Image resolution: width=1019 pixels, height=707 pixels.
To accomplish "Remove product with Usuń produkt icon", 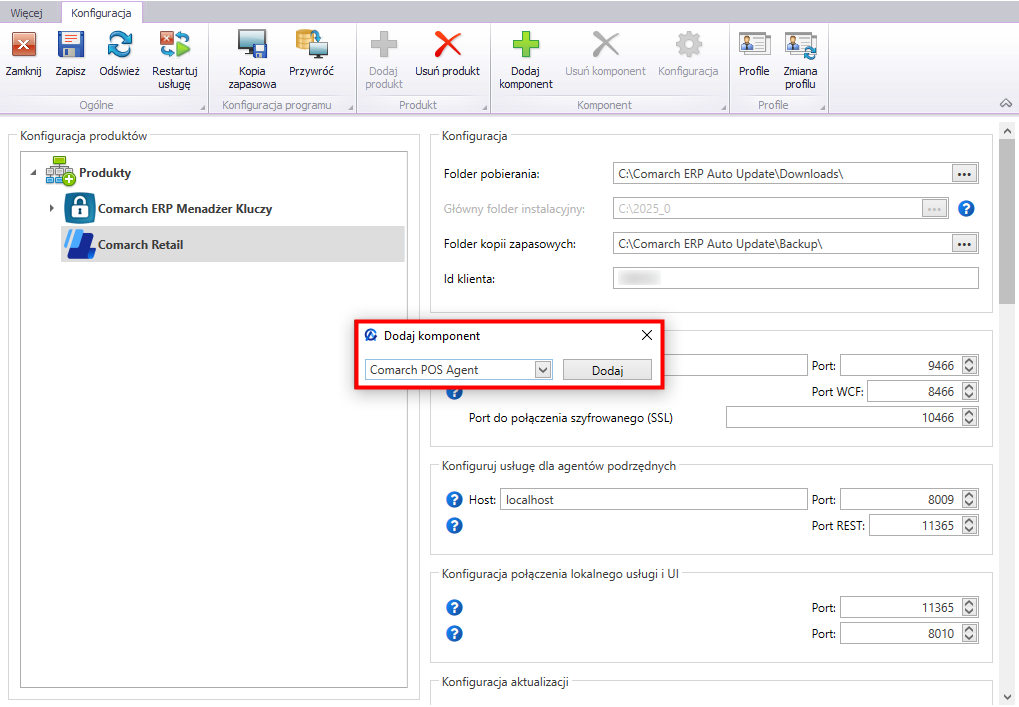I will (x=448, y=45).
